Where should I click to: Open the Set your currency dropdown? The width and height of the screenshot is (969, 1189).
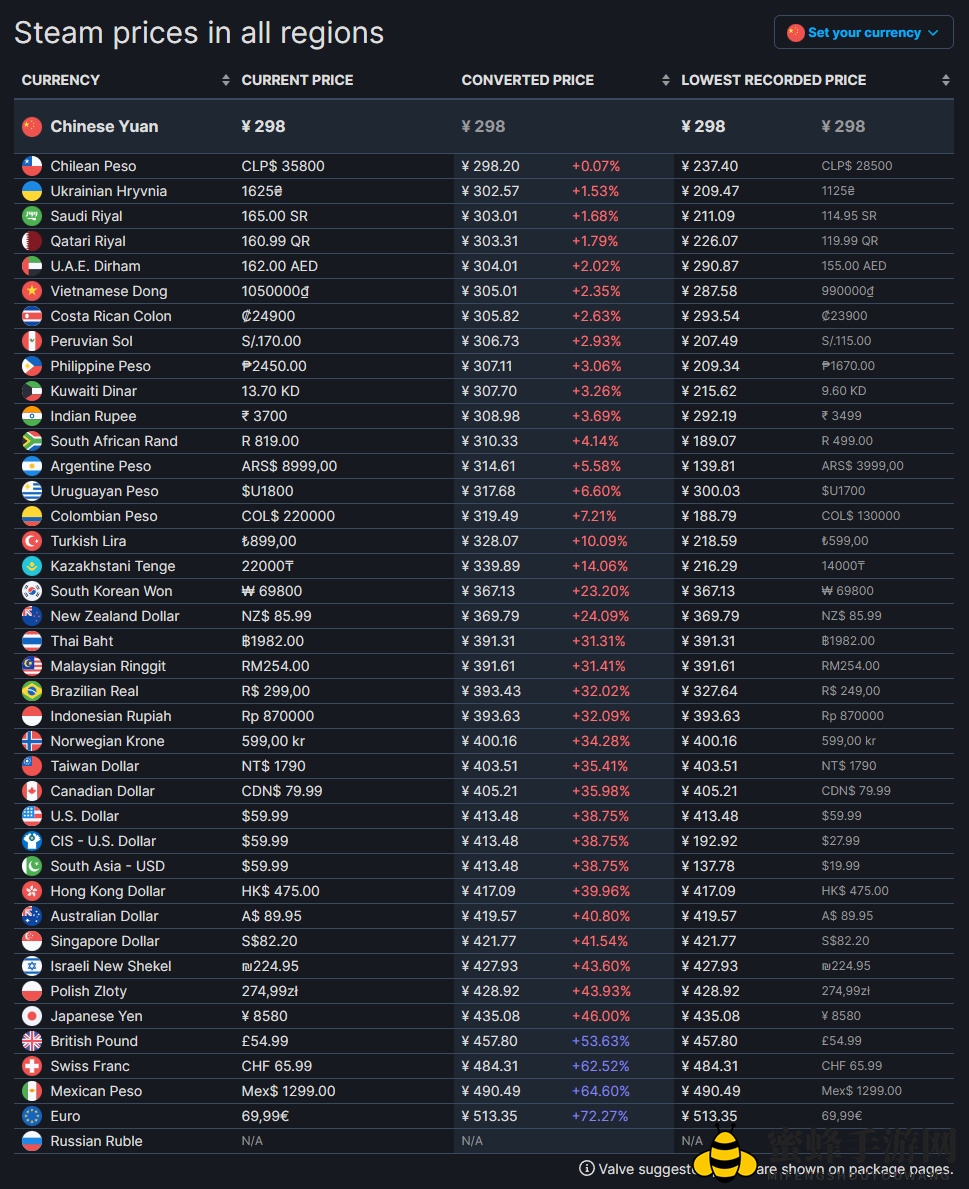click(x=864, y=33)
